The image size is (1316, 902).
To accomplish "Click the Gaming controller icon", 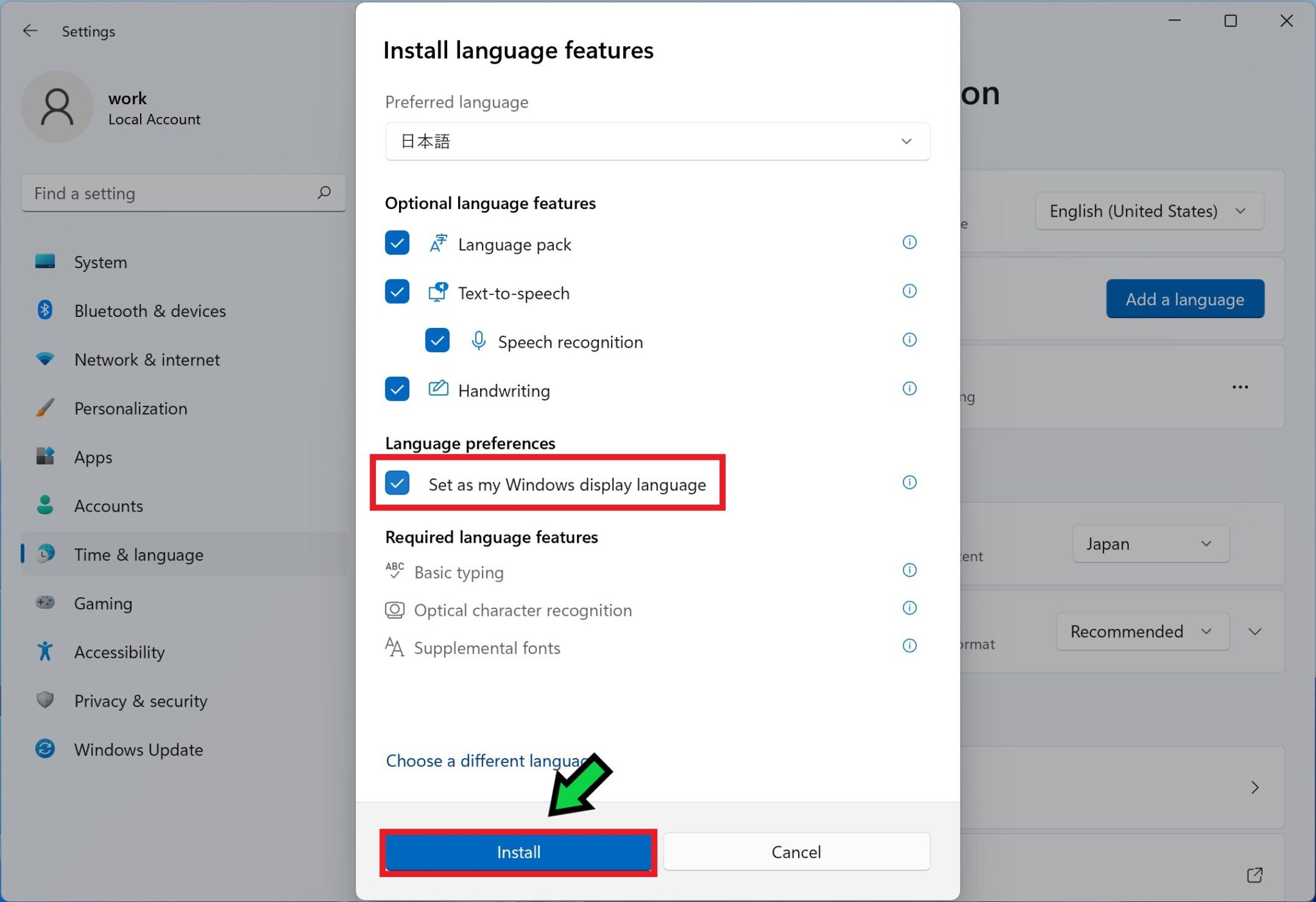I will pyautogui.click(x=45, y=602).
